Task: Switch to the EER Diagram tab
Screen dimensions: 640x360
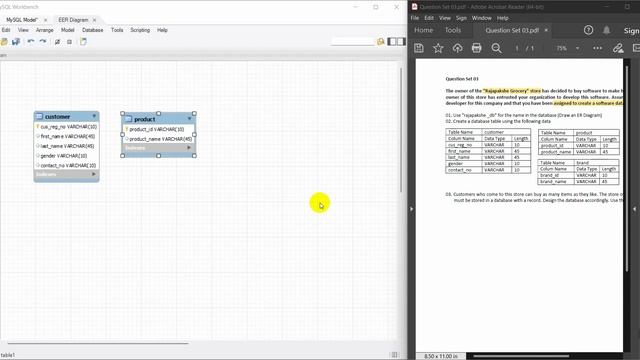Action: [x=73, y=20]
